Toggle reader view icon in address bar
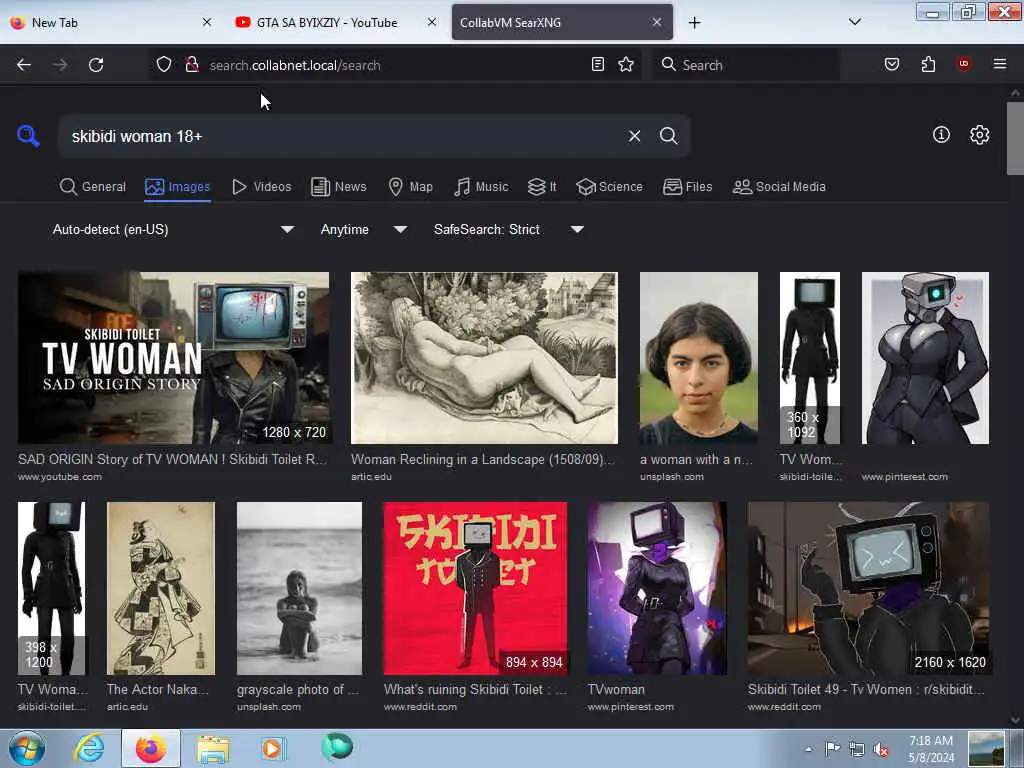Viewport: 1024px width, 768px height. click(x=598, y=64)
